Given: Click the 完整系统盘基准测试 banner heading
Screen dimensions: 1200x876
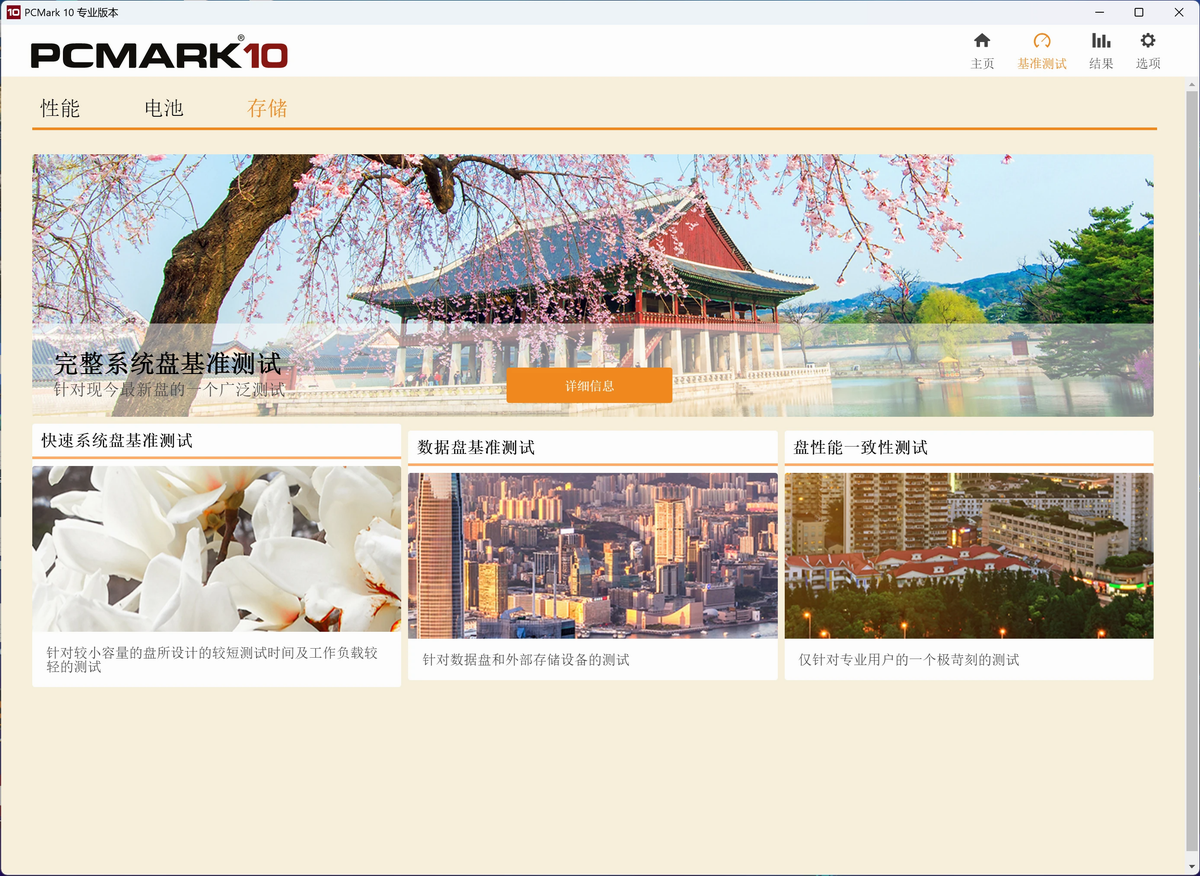Looking at the screenshot, I should pos(168,364).
